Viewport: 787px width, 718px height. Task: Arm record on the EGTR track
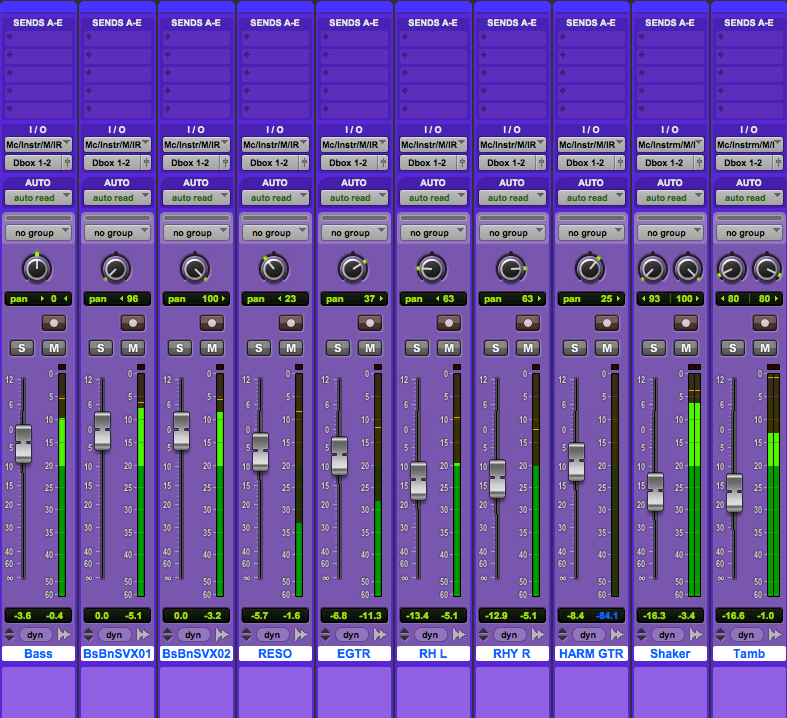point(370,323)
